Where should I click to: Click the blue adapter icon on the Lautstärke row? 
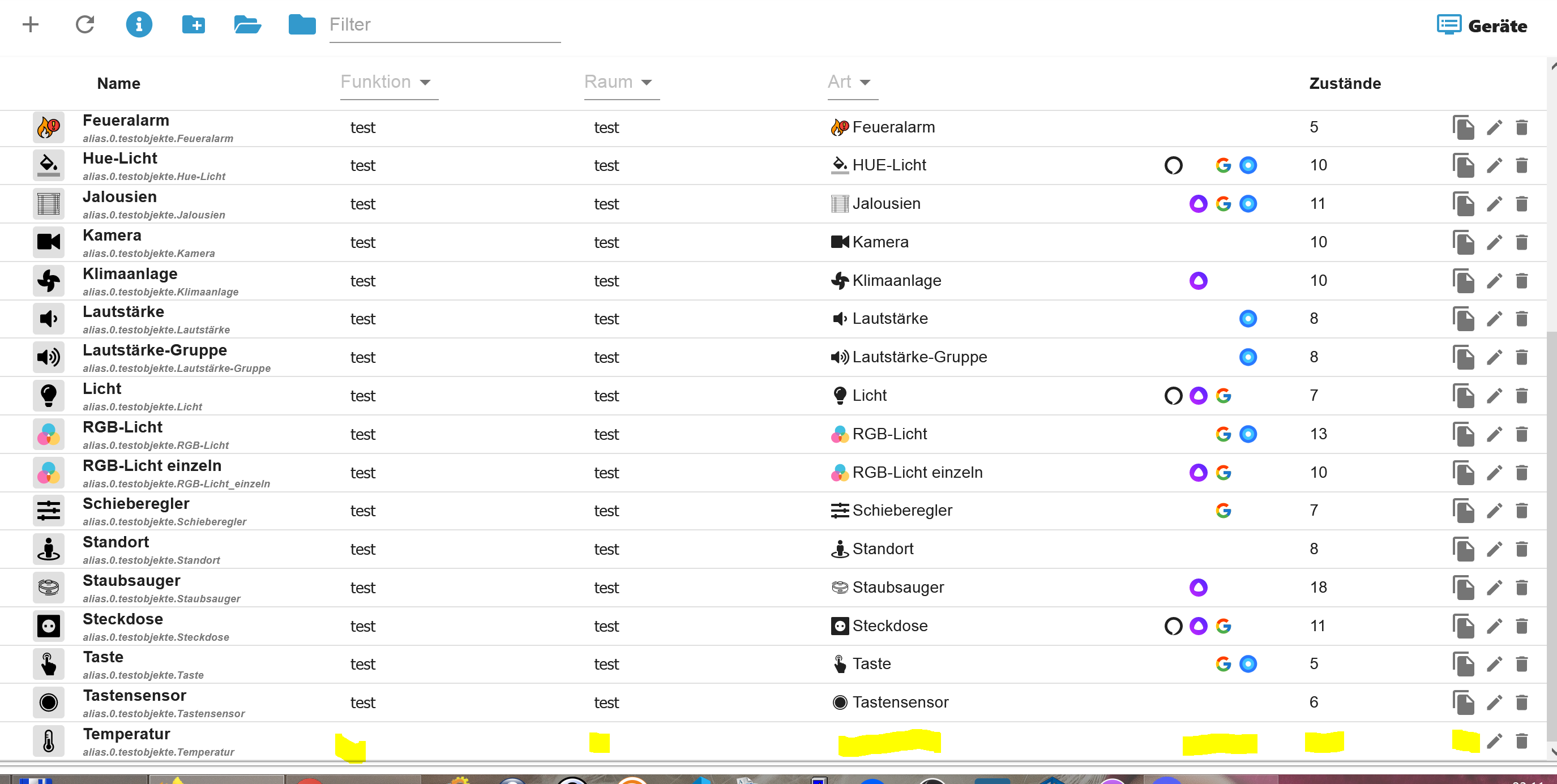coord(1248,318)
